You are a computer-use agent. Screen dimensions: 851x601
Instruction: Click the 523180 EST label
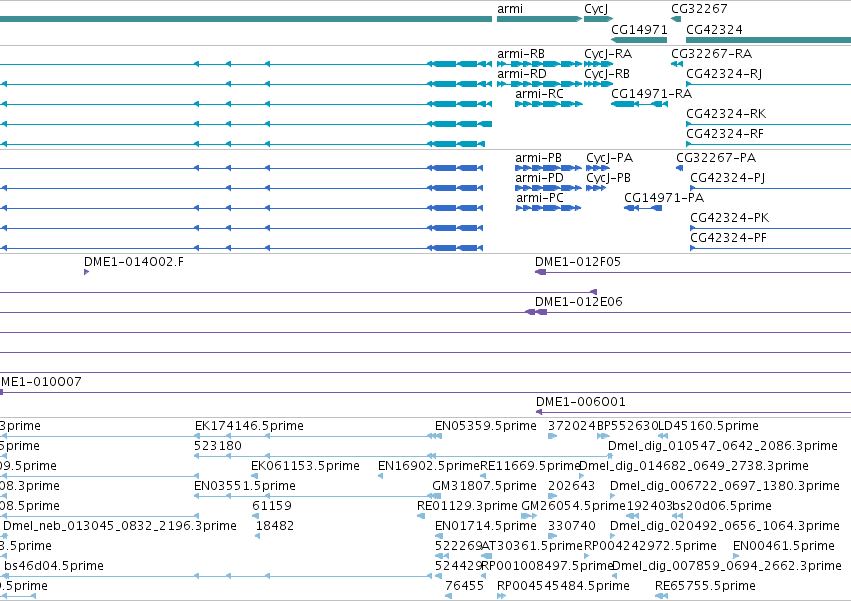click(218, 446)
